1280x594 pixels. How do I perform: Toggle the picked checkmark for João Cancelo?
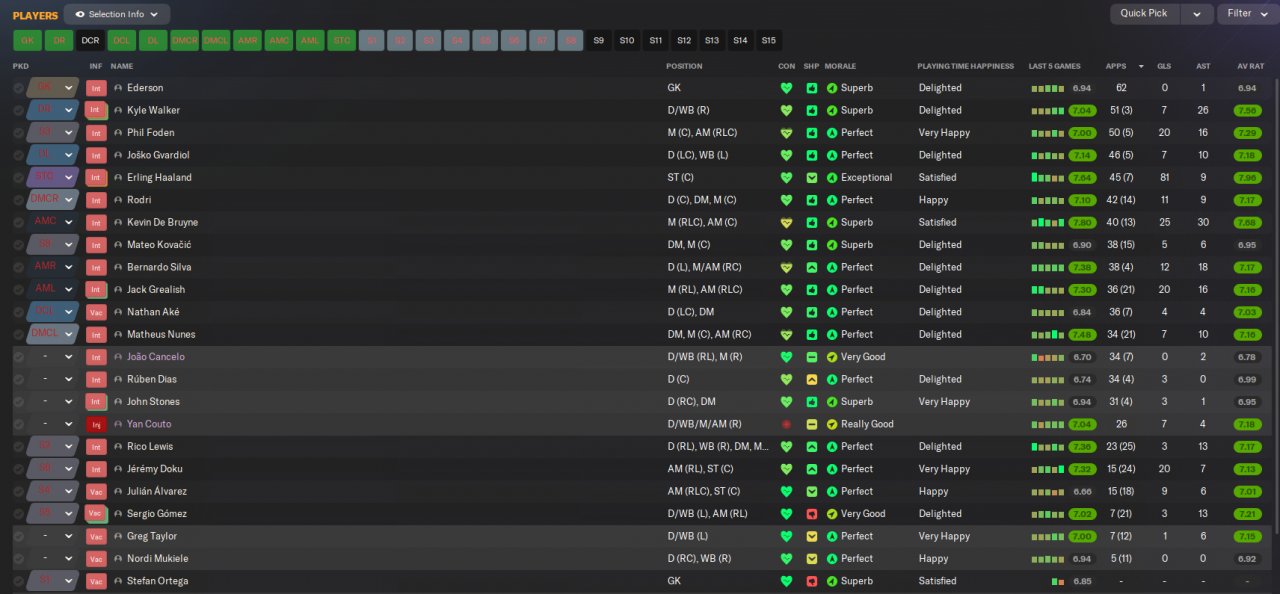coord(19,357)
